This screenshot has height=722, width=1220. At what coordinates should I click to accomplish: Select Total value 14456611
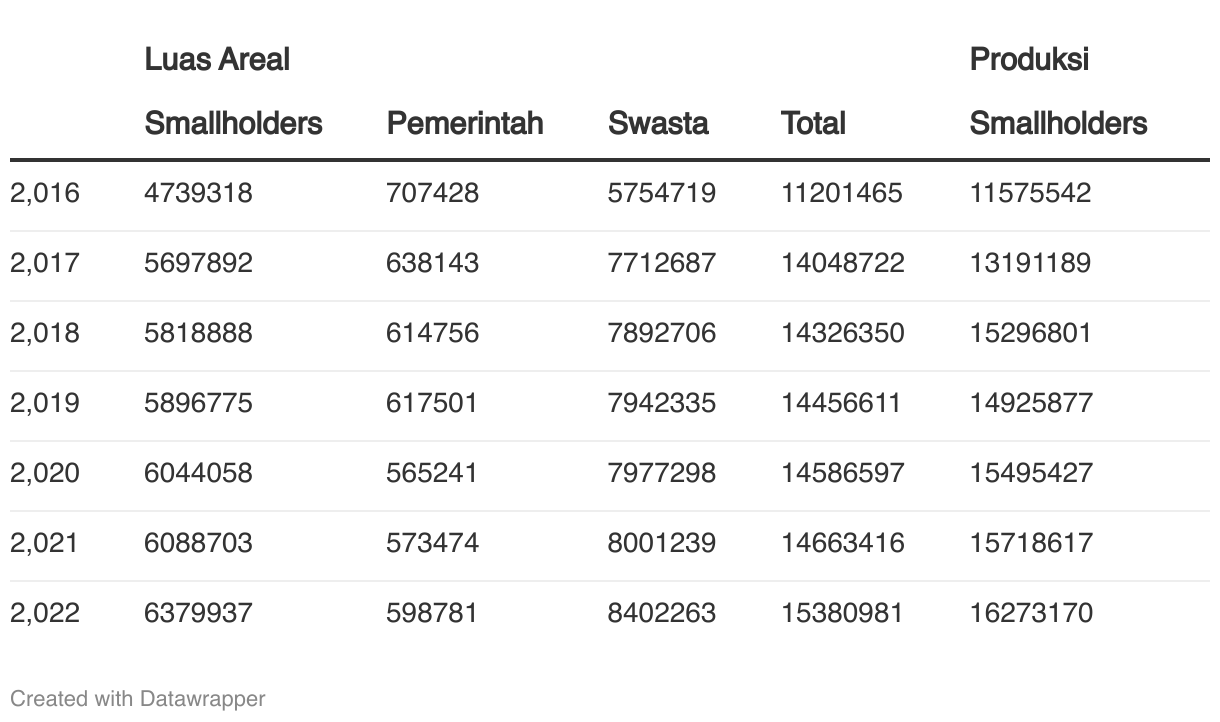tap(841, 403)
